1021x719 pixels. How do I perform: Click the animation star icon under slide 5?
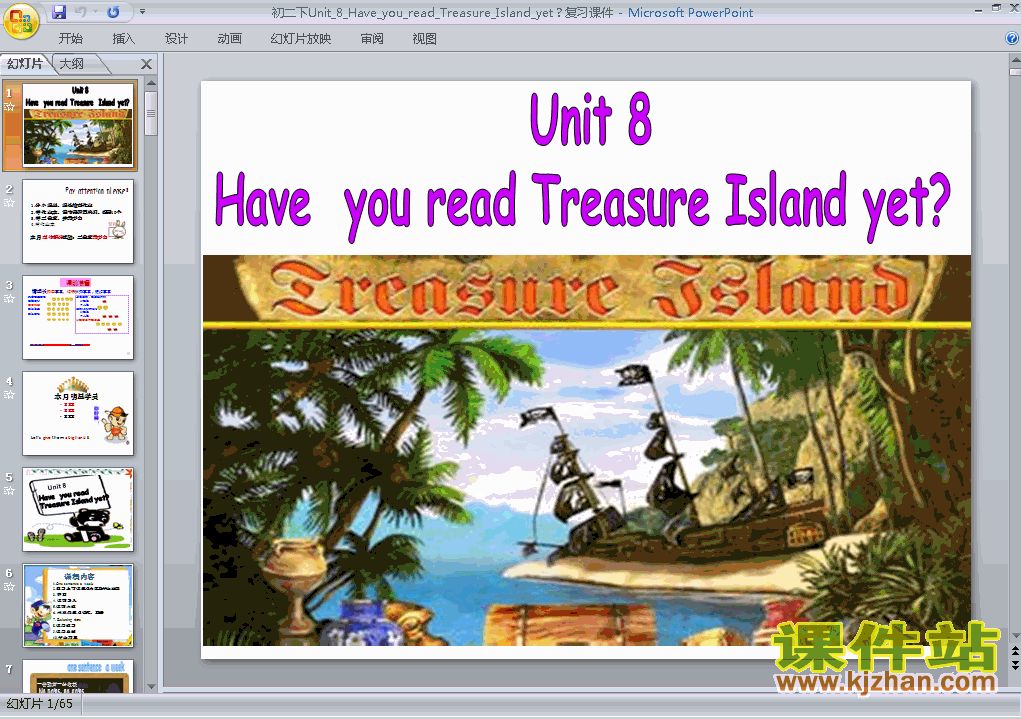(9, 491)
